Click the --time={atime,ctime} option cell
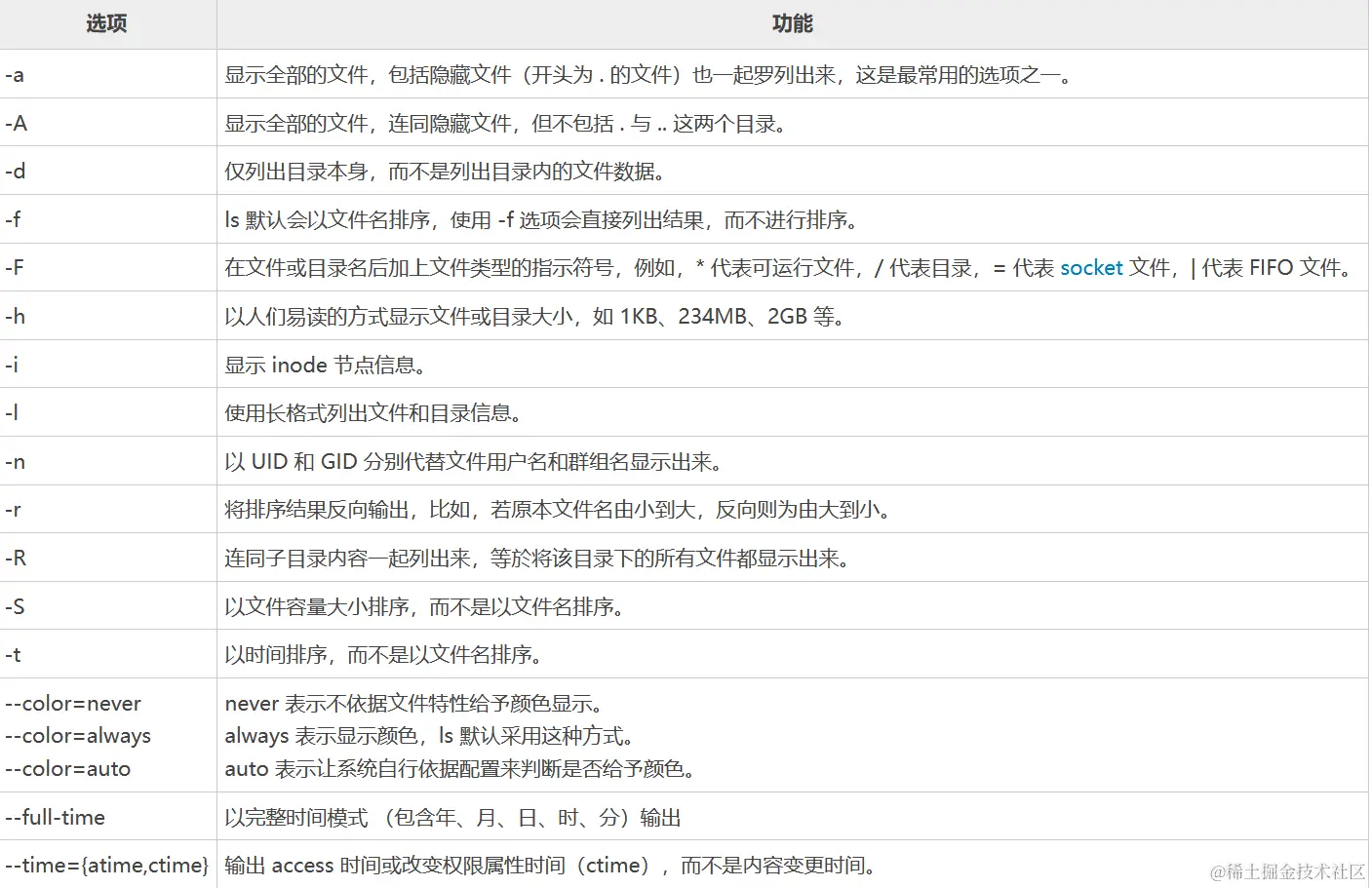This screenshot has height=888, width=1372. point(107,865)
